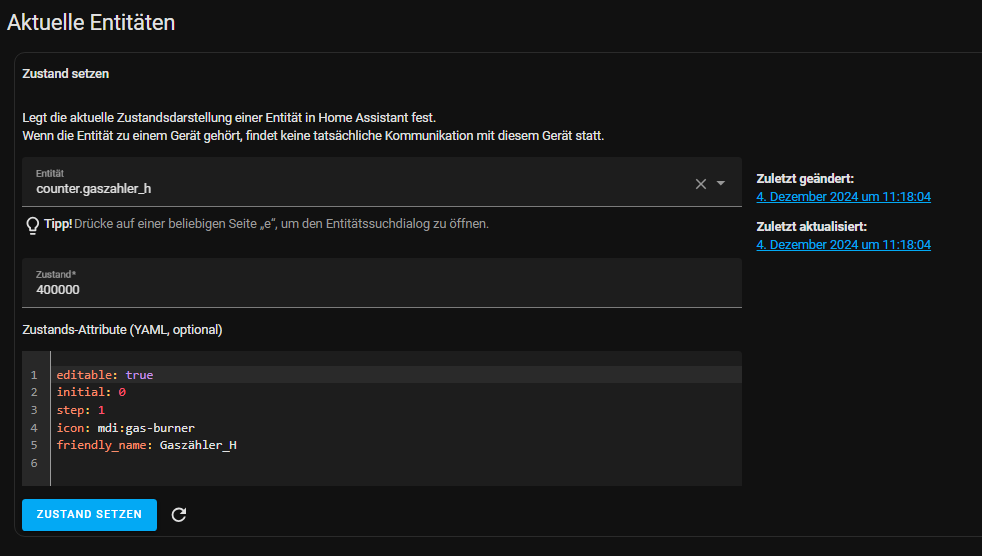This screenshot has width=982, height=556.
Task: Click line number 4 in editor gutter
Action: click(x=34, y=428)
